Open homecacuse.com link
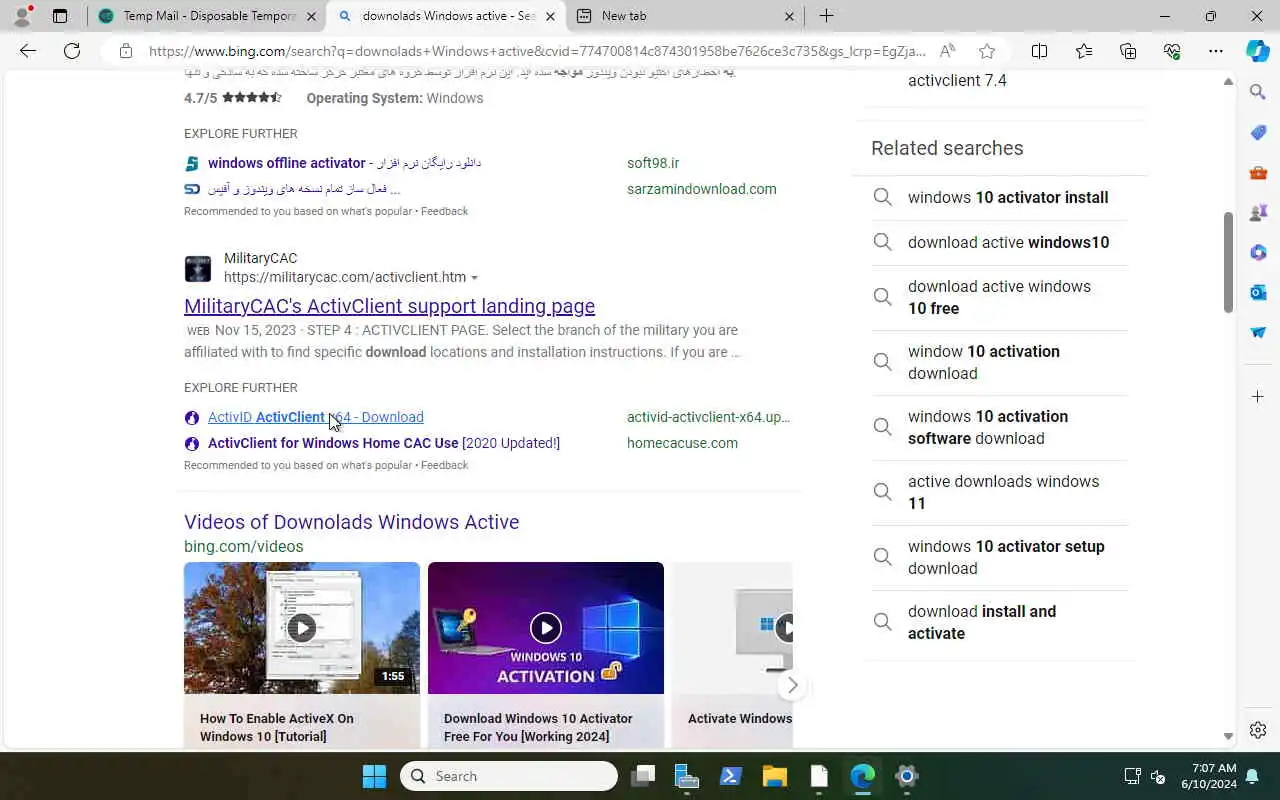Image resolution: width=1280 pixels, height=800 pixels. coord(682,443)
